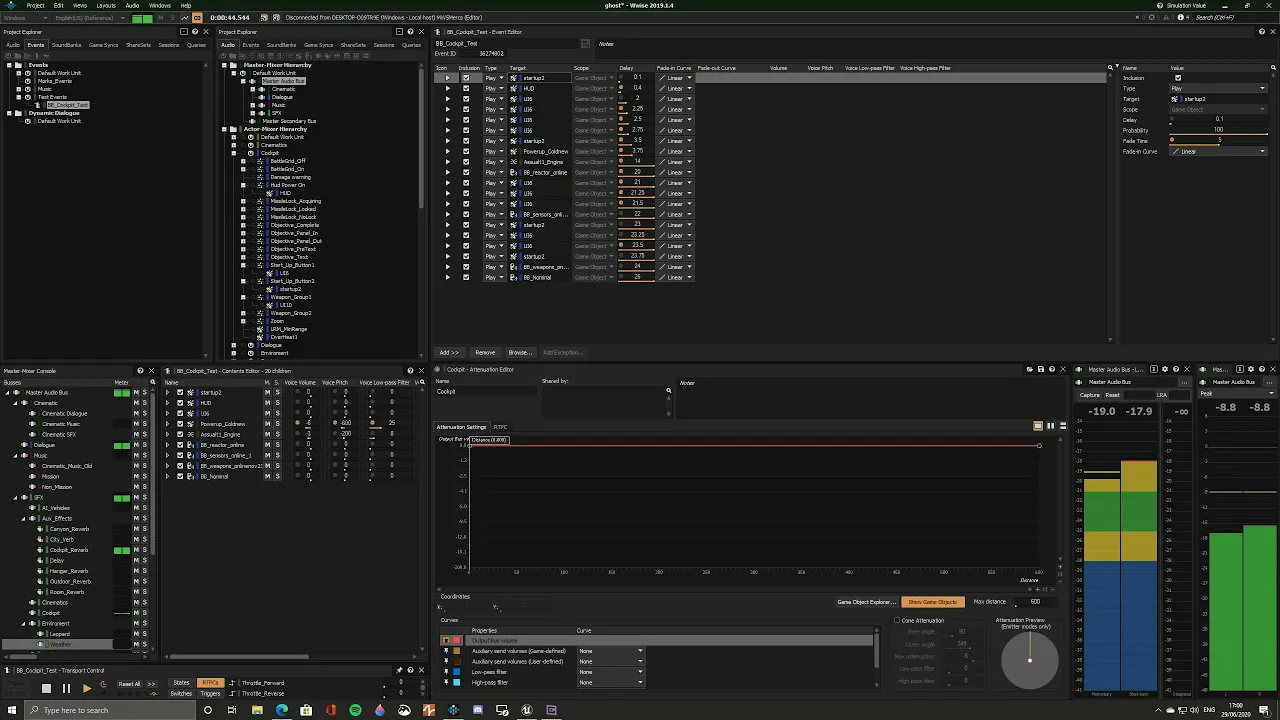Viewport: 1280px width, 720px height.
Task: Open the Project menu
Action: [x=36, y=5]
